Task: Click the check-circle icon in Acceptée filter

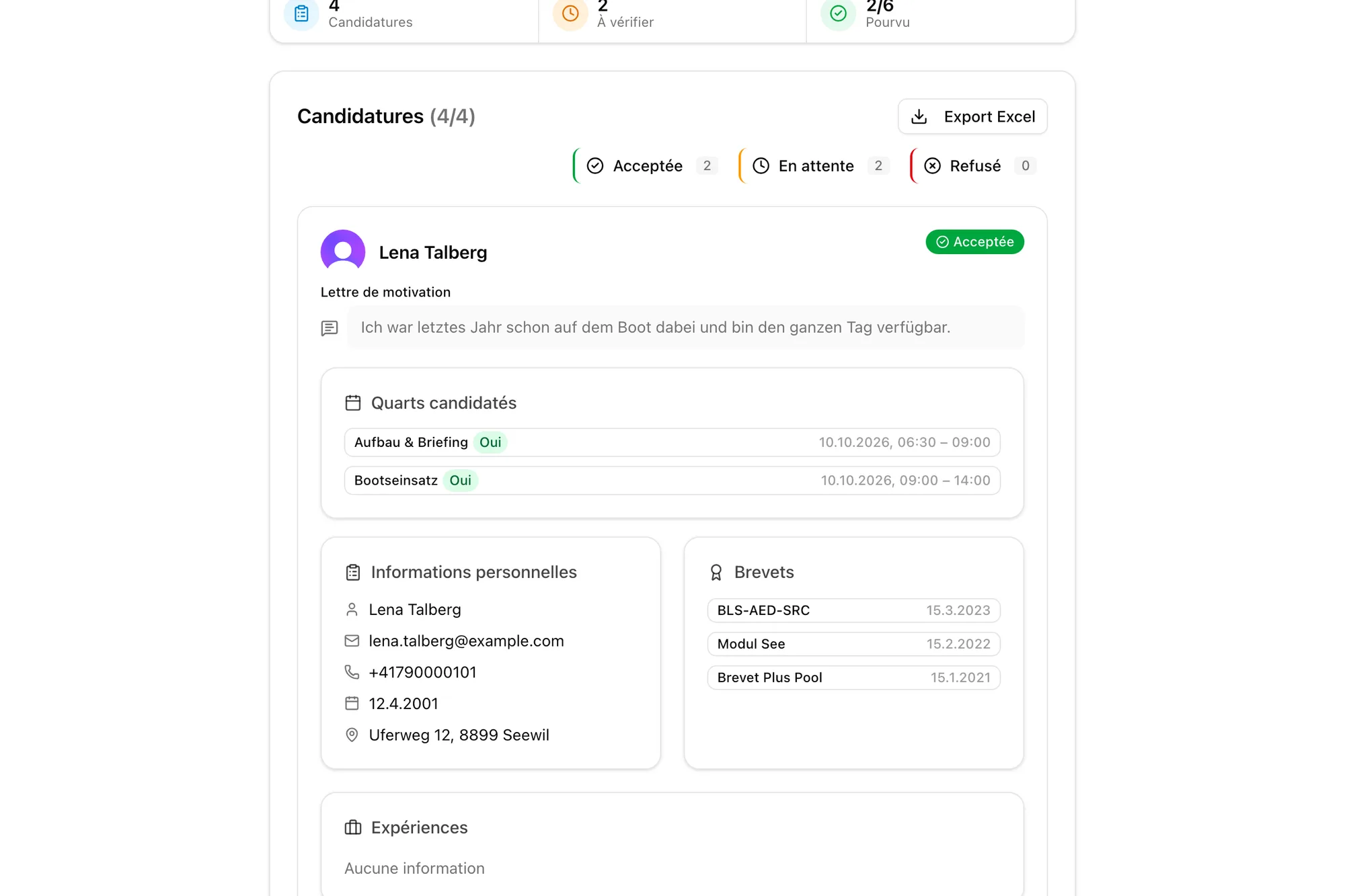Action: pyautogui.click(x=595, y=166)
